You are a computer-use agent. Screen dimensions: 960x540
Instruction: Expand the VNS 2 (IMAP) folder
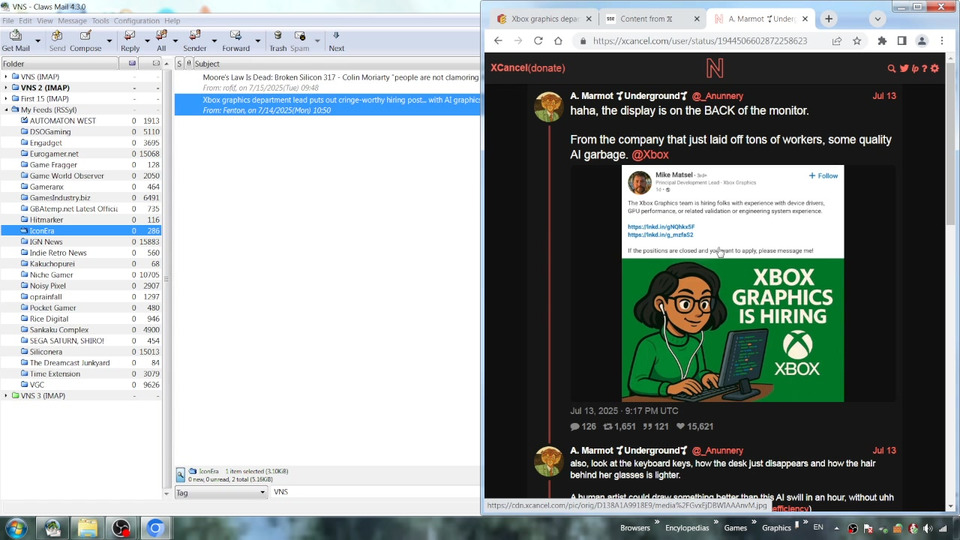[x=6, y=88]
